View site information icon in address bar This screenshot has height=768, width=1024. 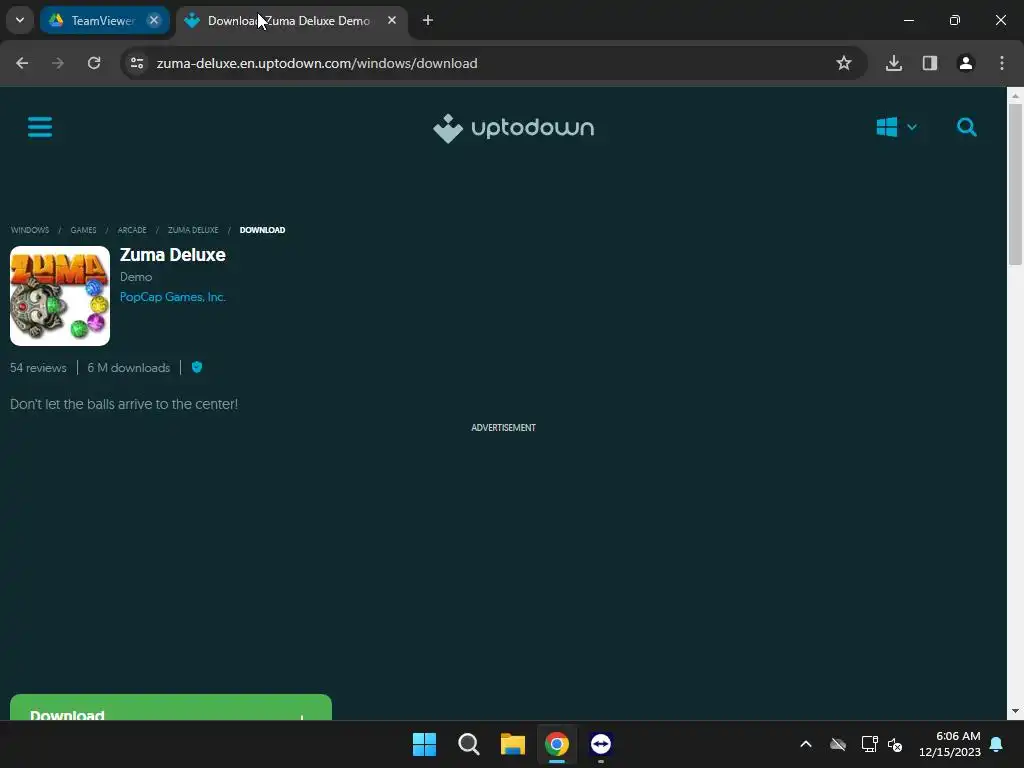(136, 63)
